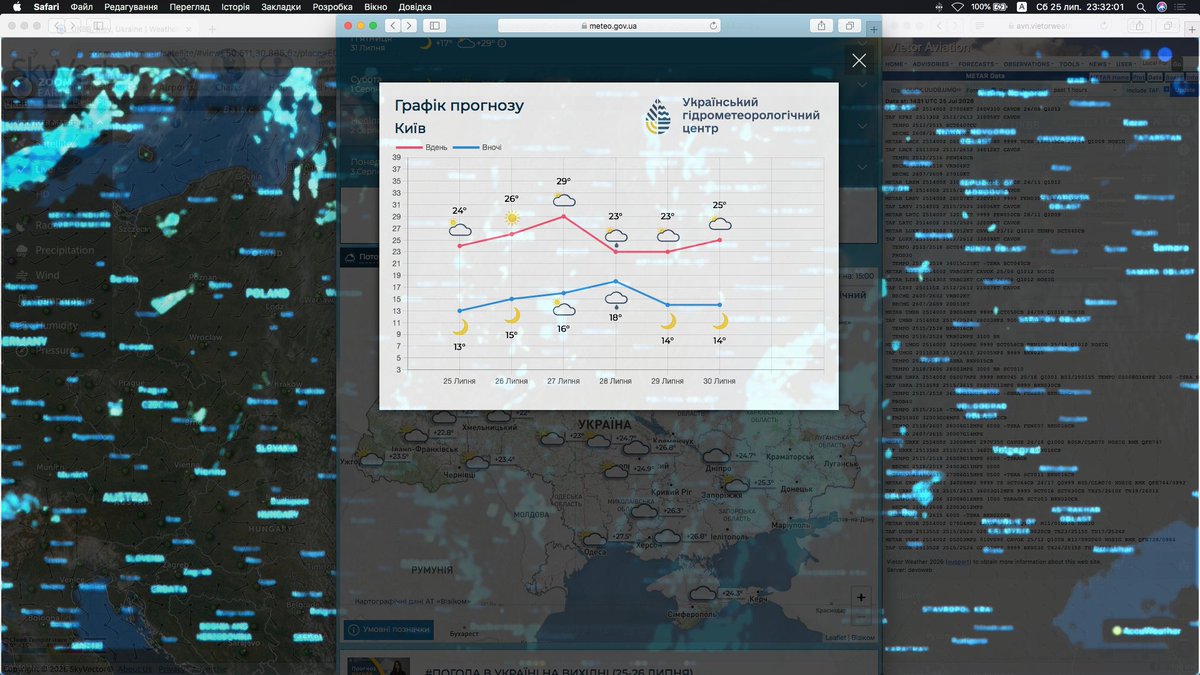Select Wind layer in left weather window

(38, 275)
